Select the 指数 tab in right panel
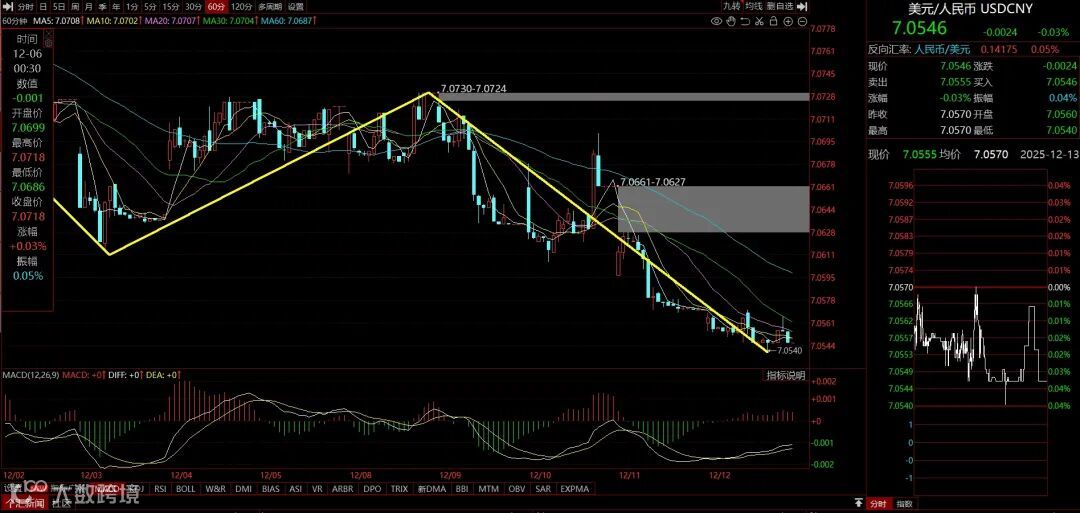1080x513 pixels. pos(904,504)
